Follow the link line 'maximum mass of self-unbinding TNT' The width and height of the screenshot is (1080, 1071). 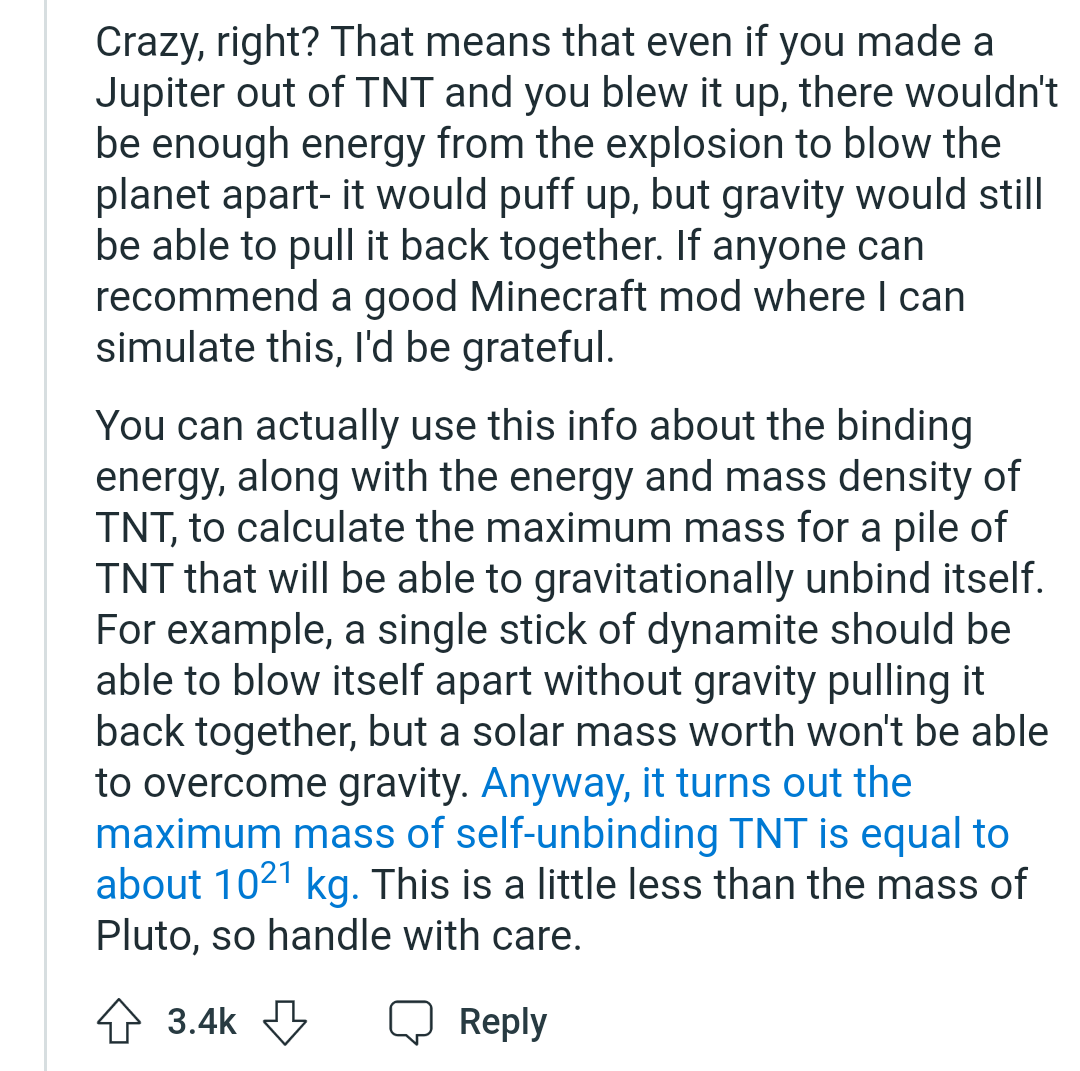pyautogui.click(x=451, y=834)
